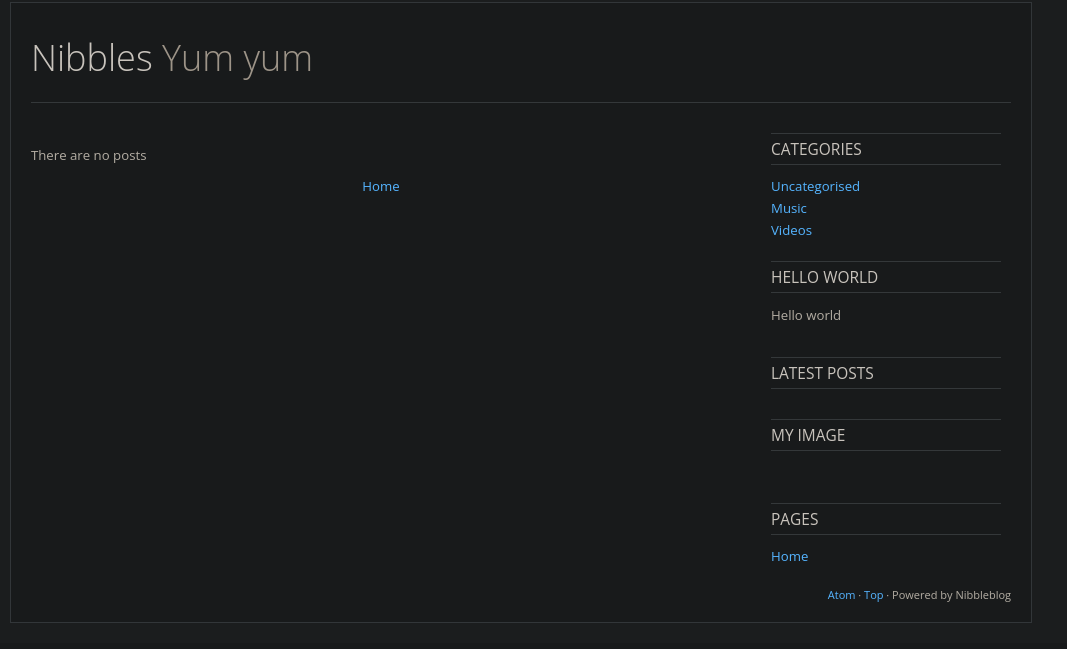This screenshot has height=649, width=1067.
Task: Open the Atom feed link
Action: 841,595
